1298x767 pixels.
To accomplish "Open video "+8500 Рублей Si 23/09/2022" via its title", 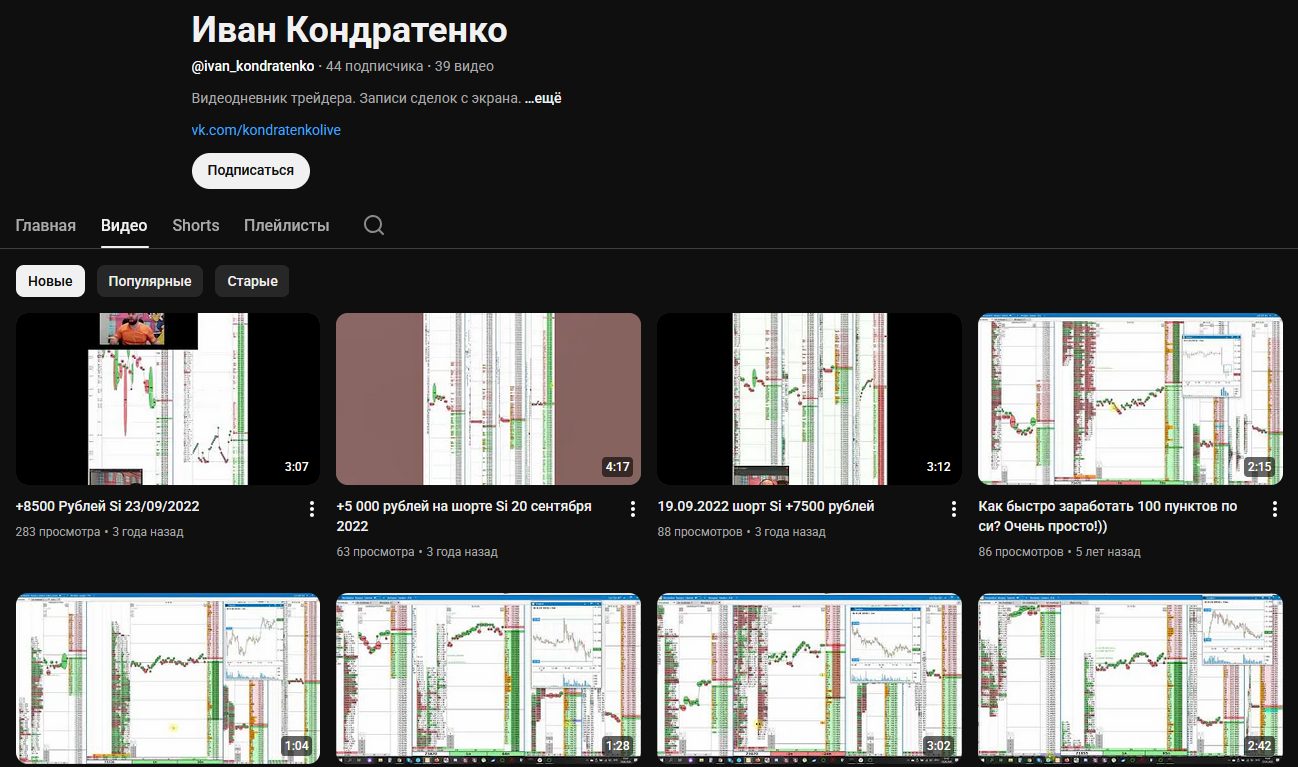I will coord(107,507).
